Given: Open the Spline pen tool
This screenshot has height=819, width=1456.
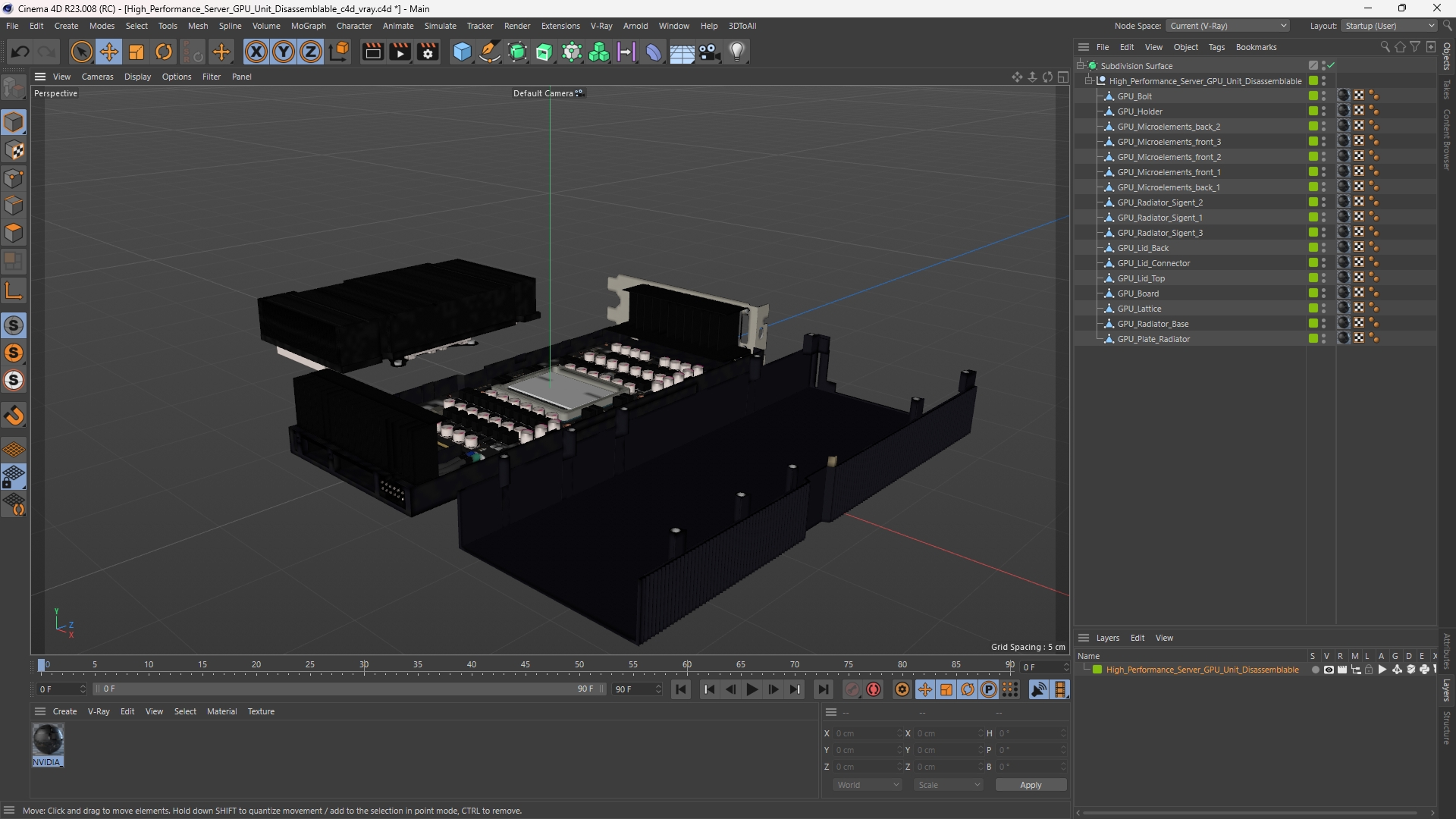Looking at the screenshot, I should click(490, 52).
